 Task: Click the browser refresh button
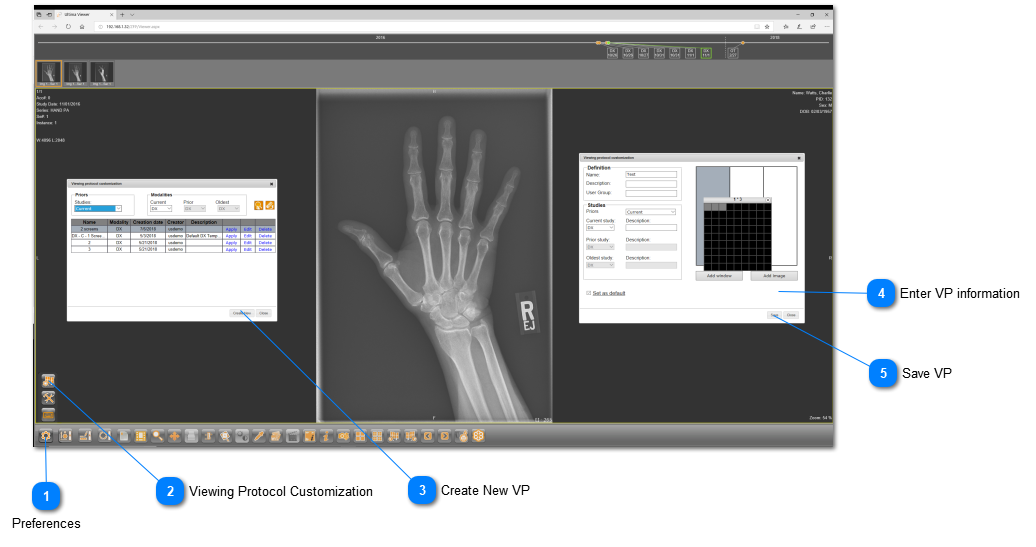click(68, 26)
